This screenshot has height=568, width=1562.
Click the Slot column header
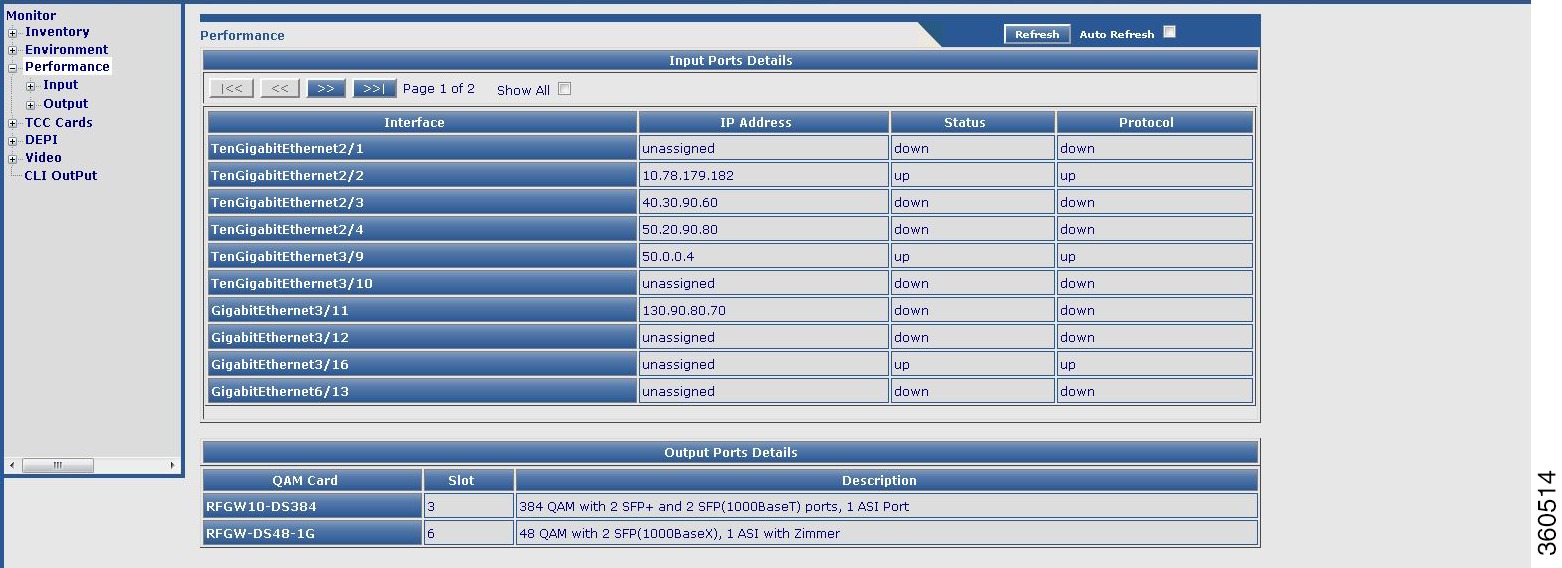(469, 480)
